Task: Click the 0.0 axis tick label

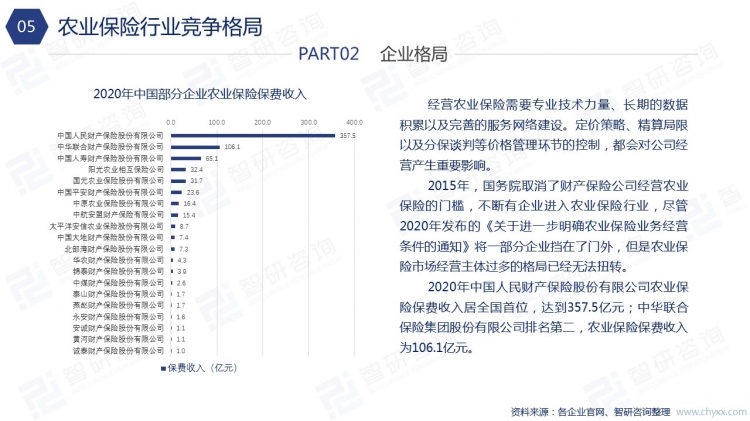Action: click(x=171, y=122)
